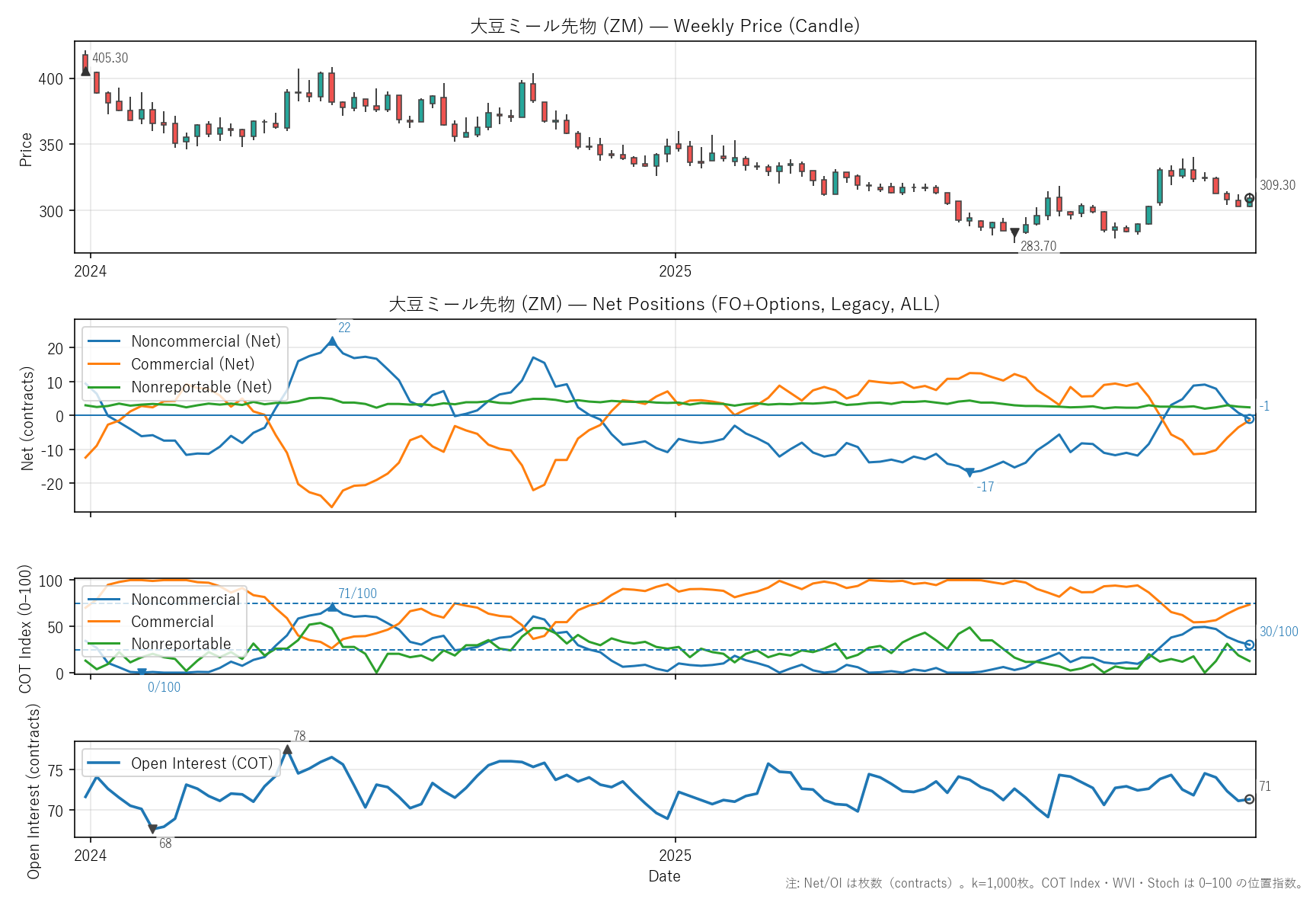
Task: Select the Open Interest low marker at 68
Action: (152, 829)
